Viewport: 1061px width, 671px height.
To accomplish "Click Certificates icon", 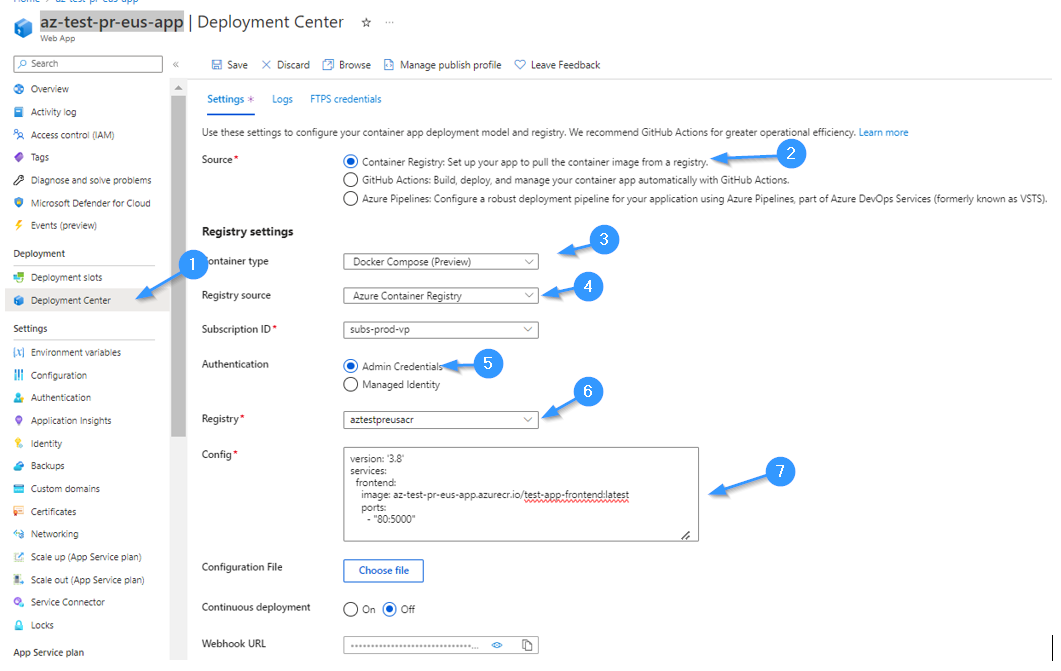I will tap(19, 511).
